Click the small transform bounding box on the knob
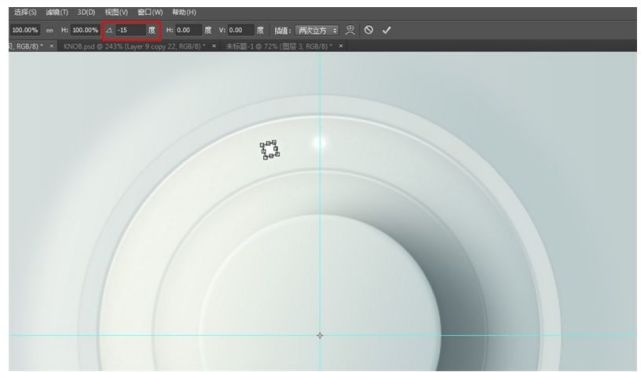The width and height of the screenshot is (641, 372). (270, 150)
